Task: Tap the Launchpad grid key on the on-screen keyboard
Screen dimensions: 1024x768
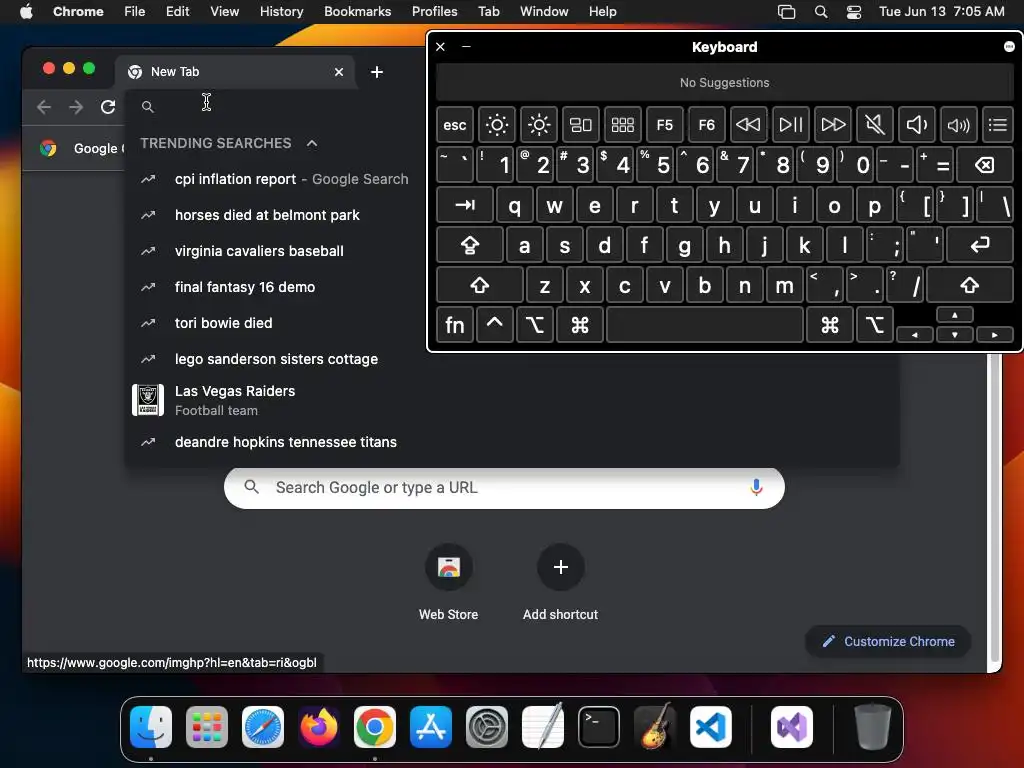Action: [622, 125]
